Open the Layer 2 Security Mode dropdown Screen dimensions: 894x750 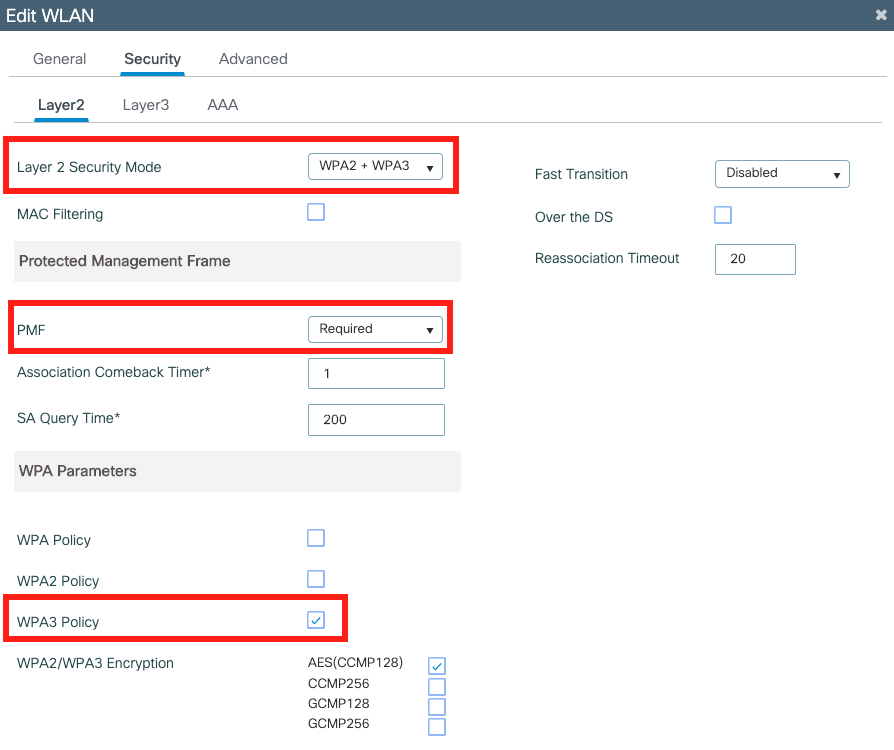pos(376,167)
